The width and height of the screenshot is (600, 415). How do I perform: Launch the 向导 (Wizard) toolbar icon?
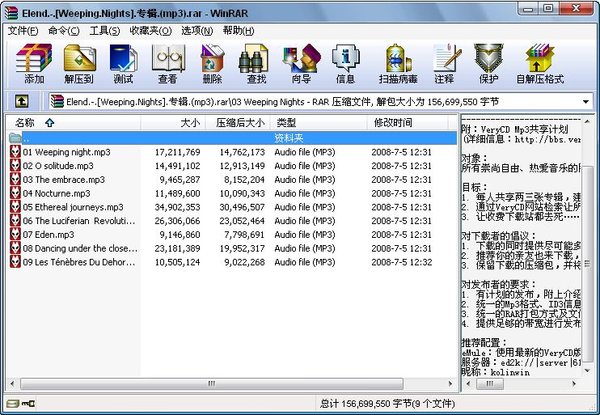point(302,58)
